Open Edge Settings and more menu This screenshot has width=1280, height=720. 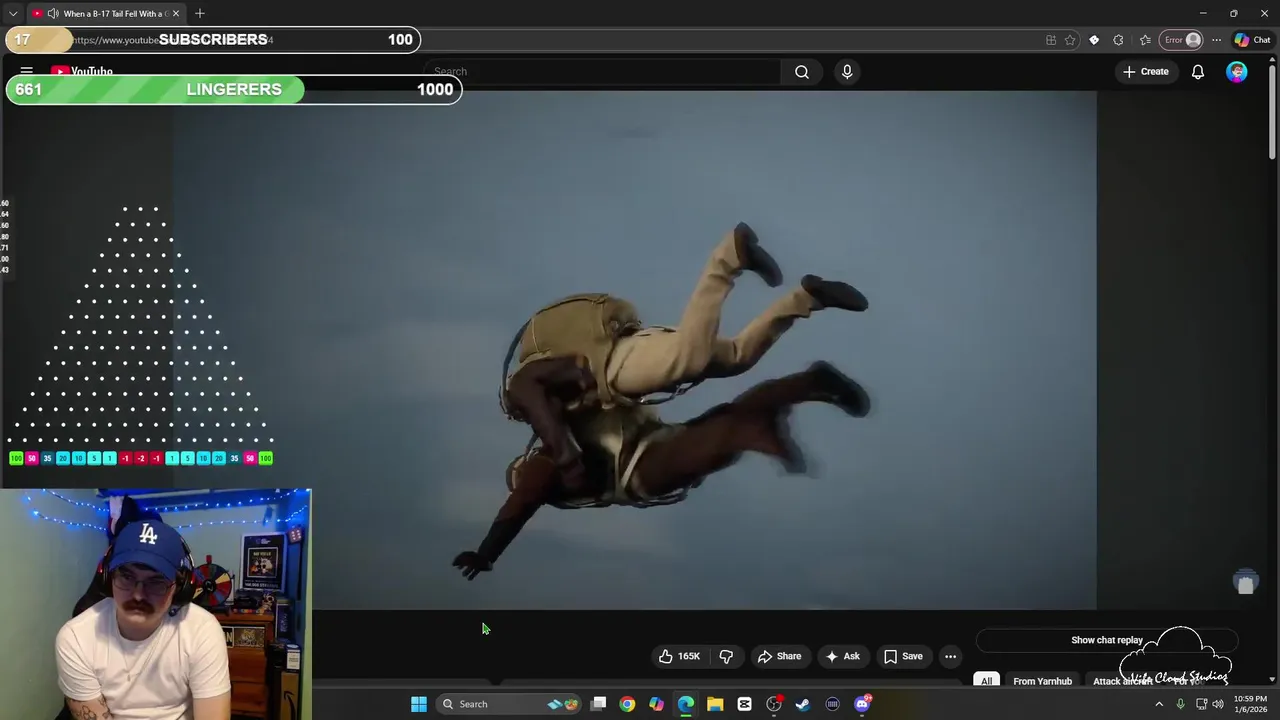1216,40
